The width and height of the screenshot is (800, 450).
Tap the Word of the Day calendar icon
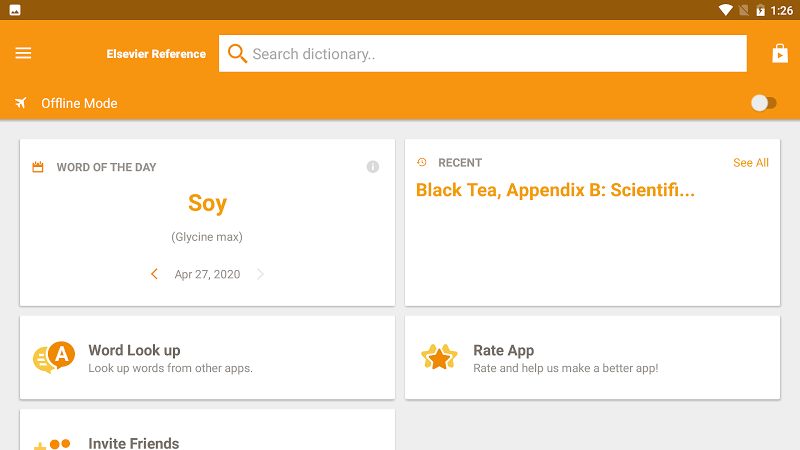coord(38,167)
